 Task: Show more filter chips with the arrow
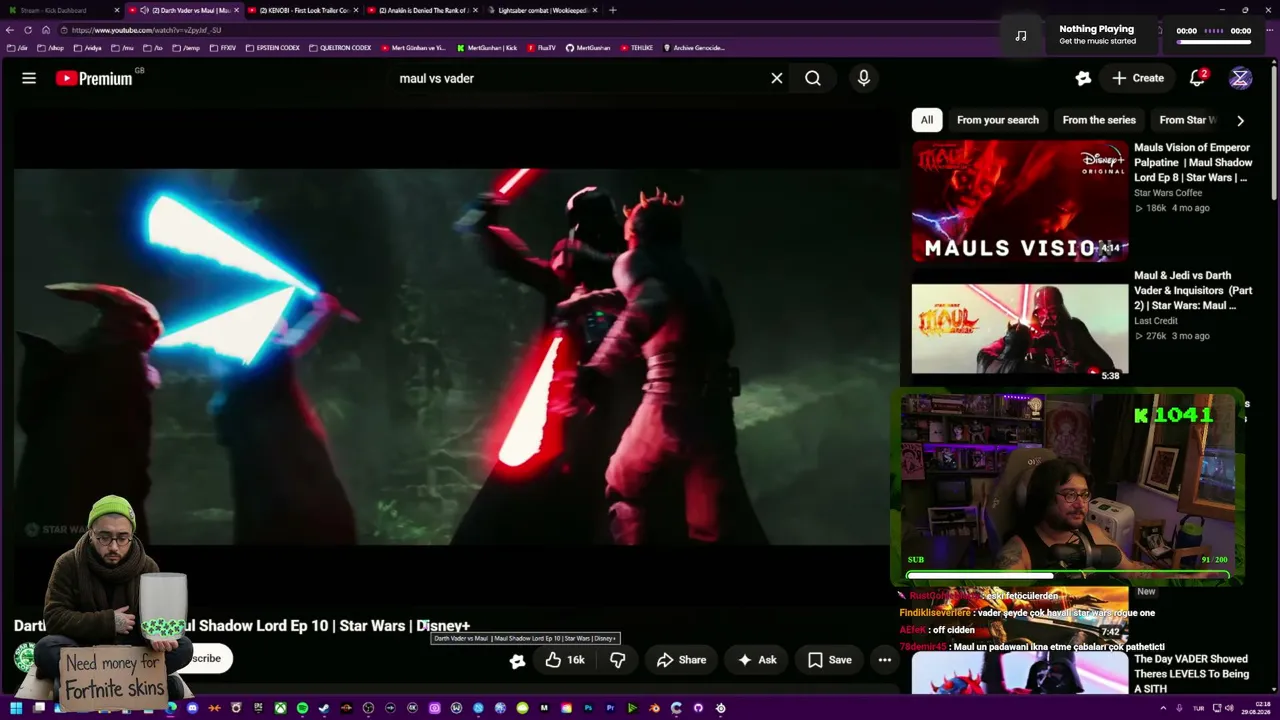(x=1240, y=120)
